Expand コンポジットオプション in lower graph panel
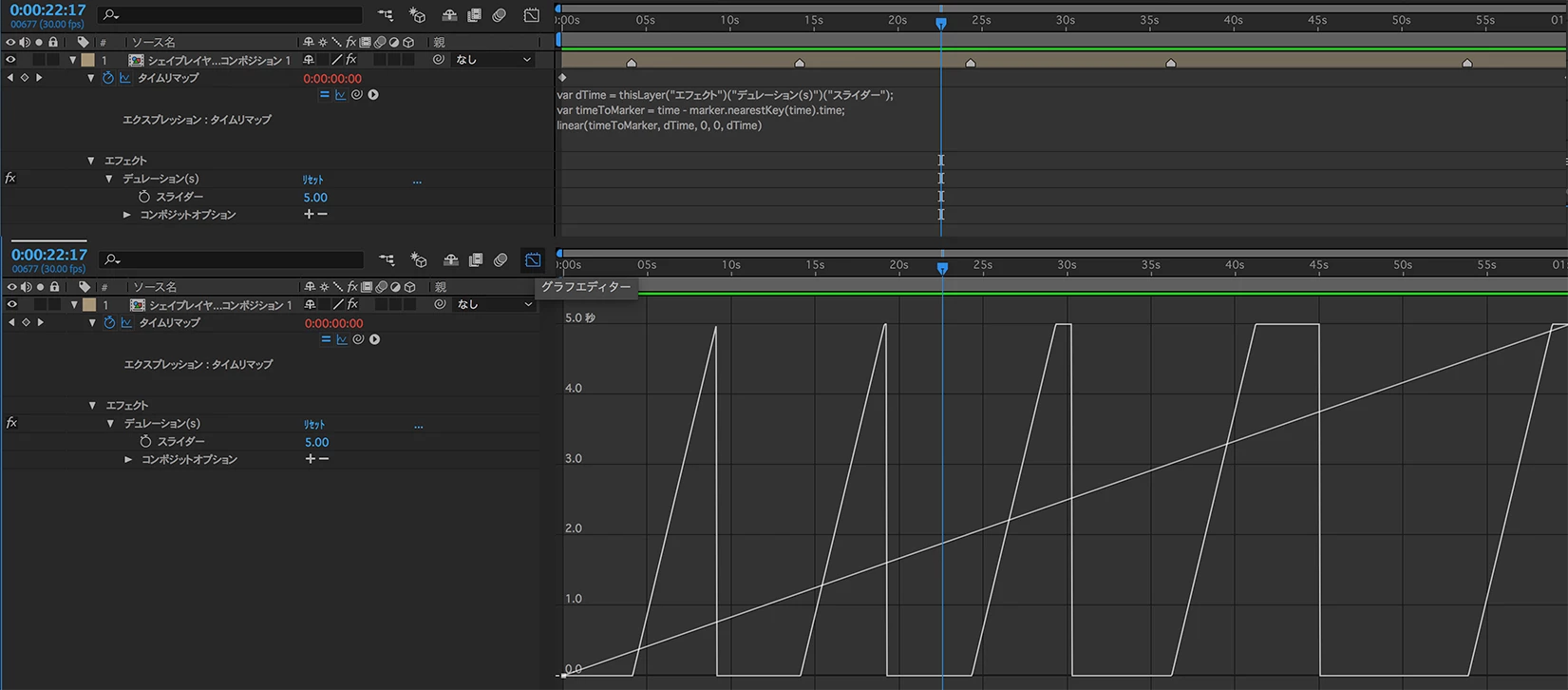Image resolution: width=1568 pixels, height=690 pixels. [x=128, y=459]
